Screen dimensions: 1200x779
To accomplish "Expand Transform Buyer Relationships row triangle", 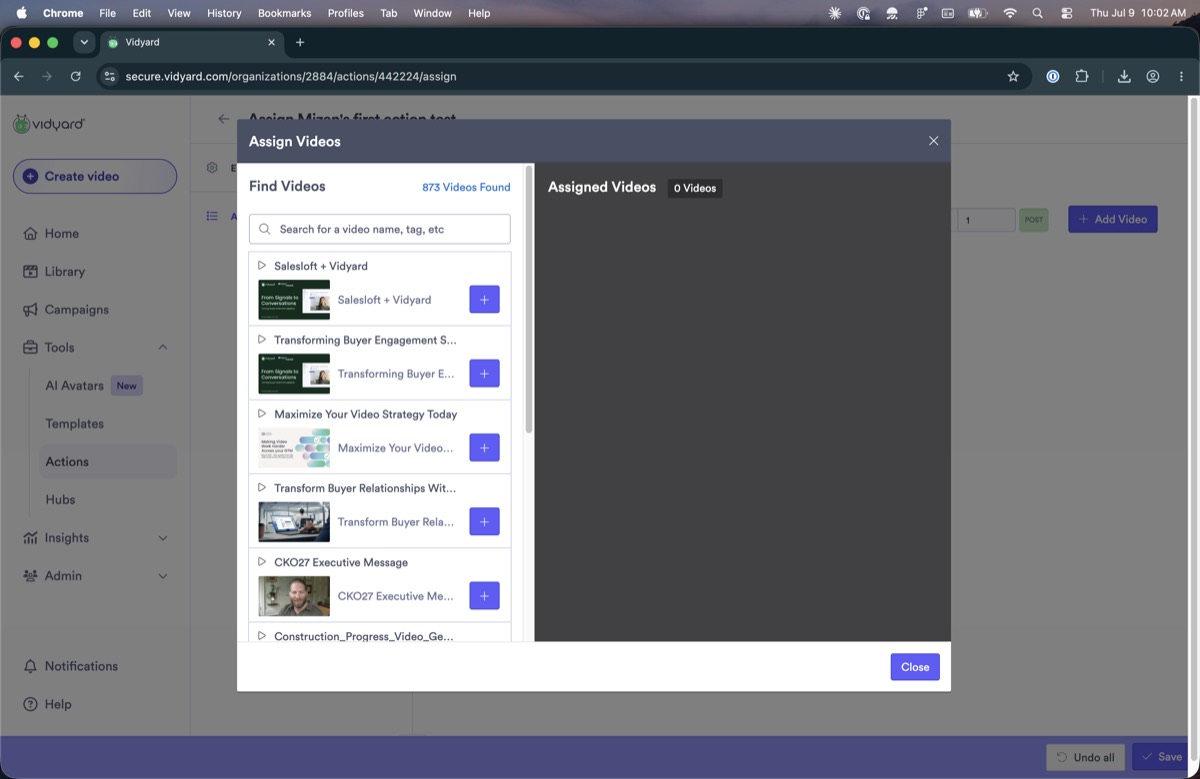I will (x=262, y=488).
